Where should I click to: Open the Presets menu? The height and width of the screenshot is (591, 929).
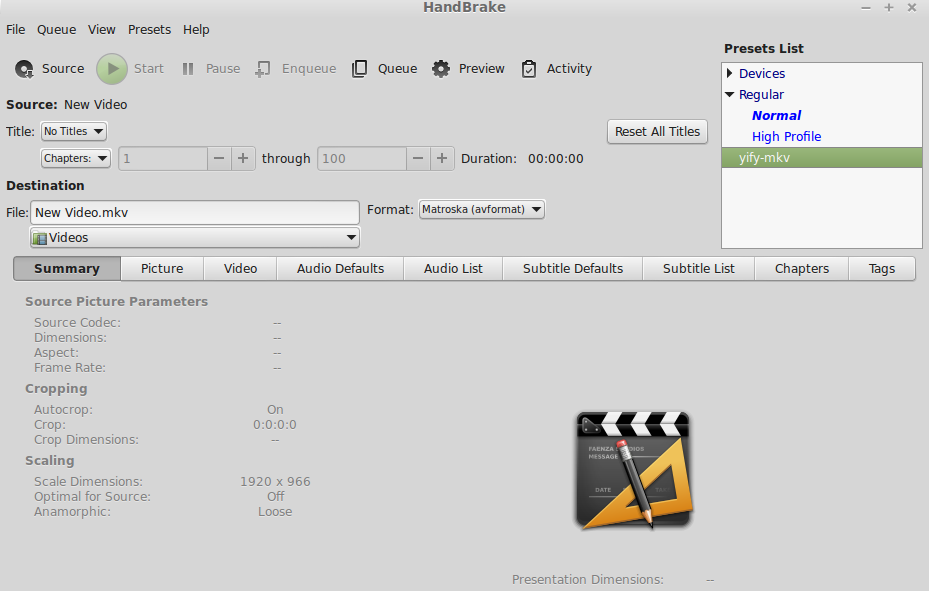(149, 30)
